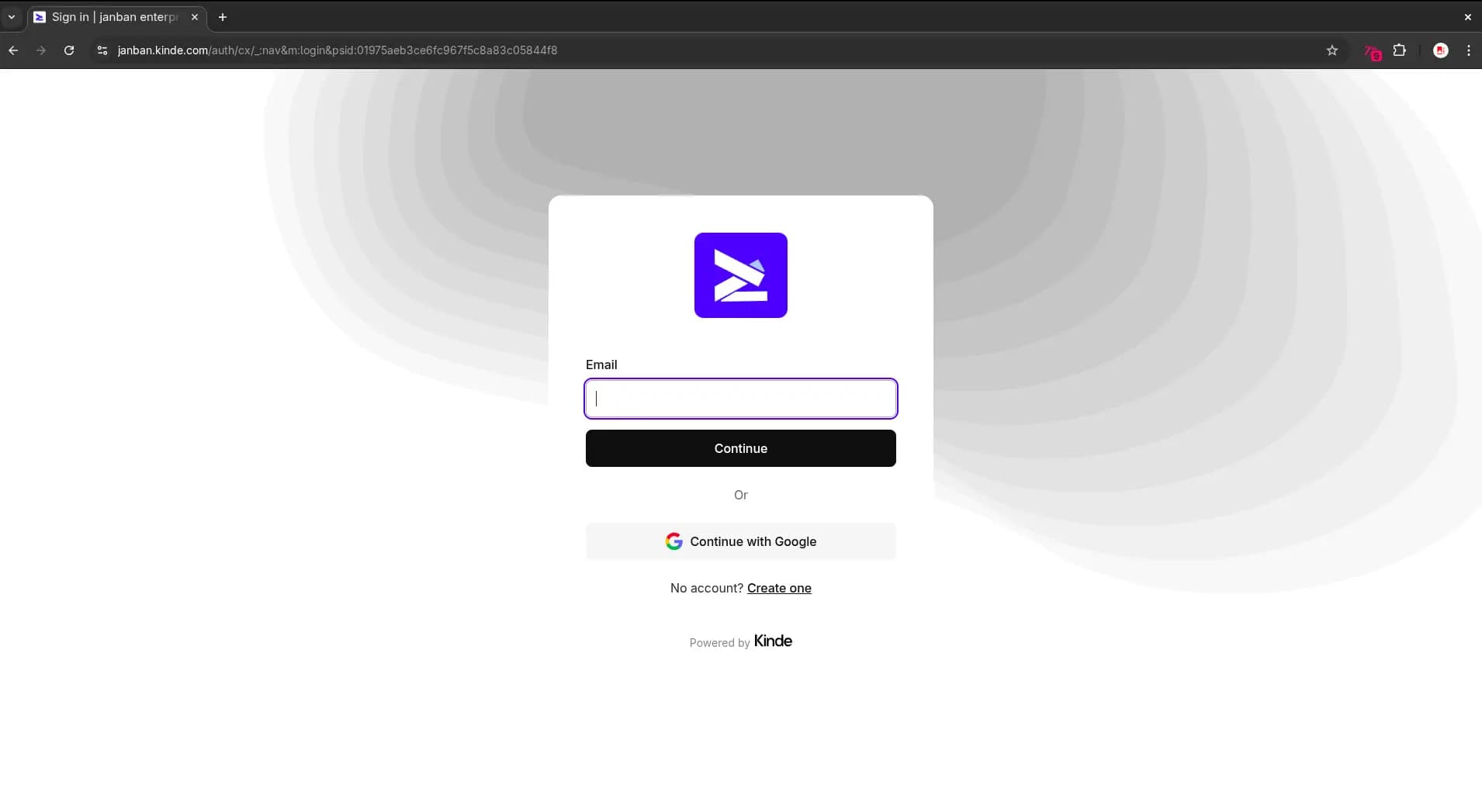Screen dimensions: 1482x812
Task: Click the purple janban logo
Action: (x=741, y=275)
